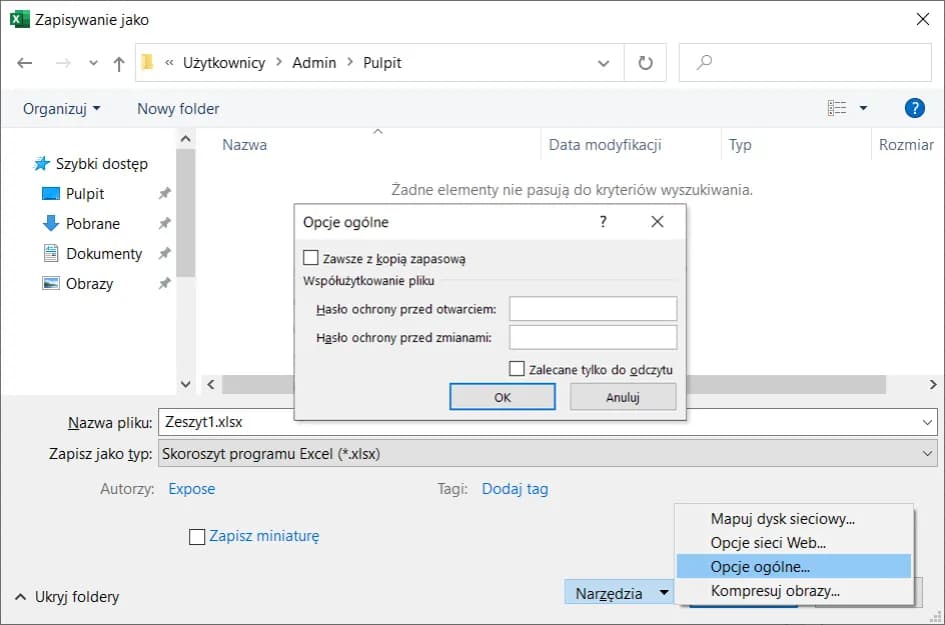Confirm general options with OK
This screenshot has width=945, height=625.
tap(502, 396)
